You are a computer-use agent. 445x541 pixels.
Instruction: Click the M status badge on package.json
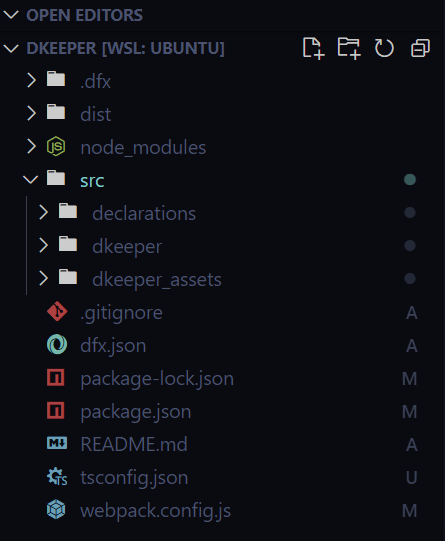point(410,412)
